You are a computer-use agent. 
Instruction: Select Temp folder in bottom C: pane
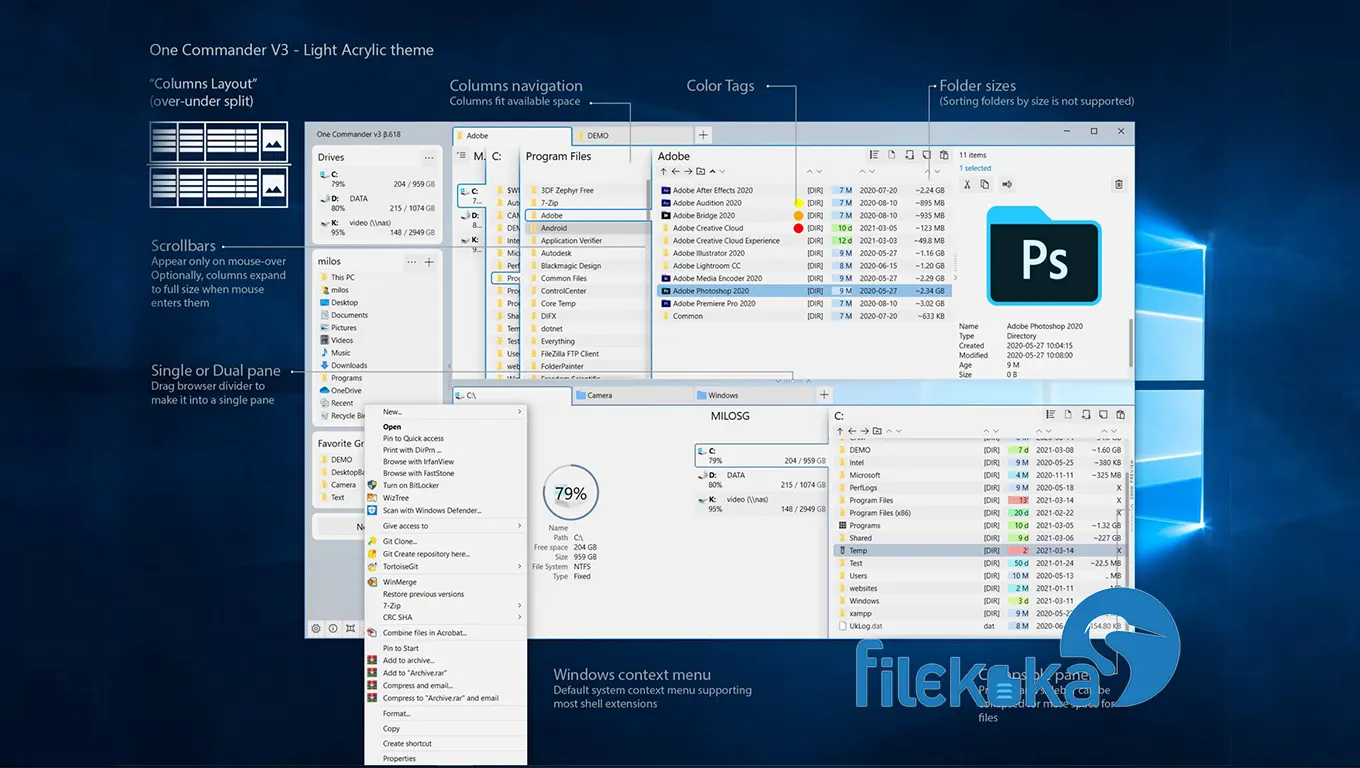pyautogui.click(x=980, y=550)
